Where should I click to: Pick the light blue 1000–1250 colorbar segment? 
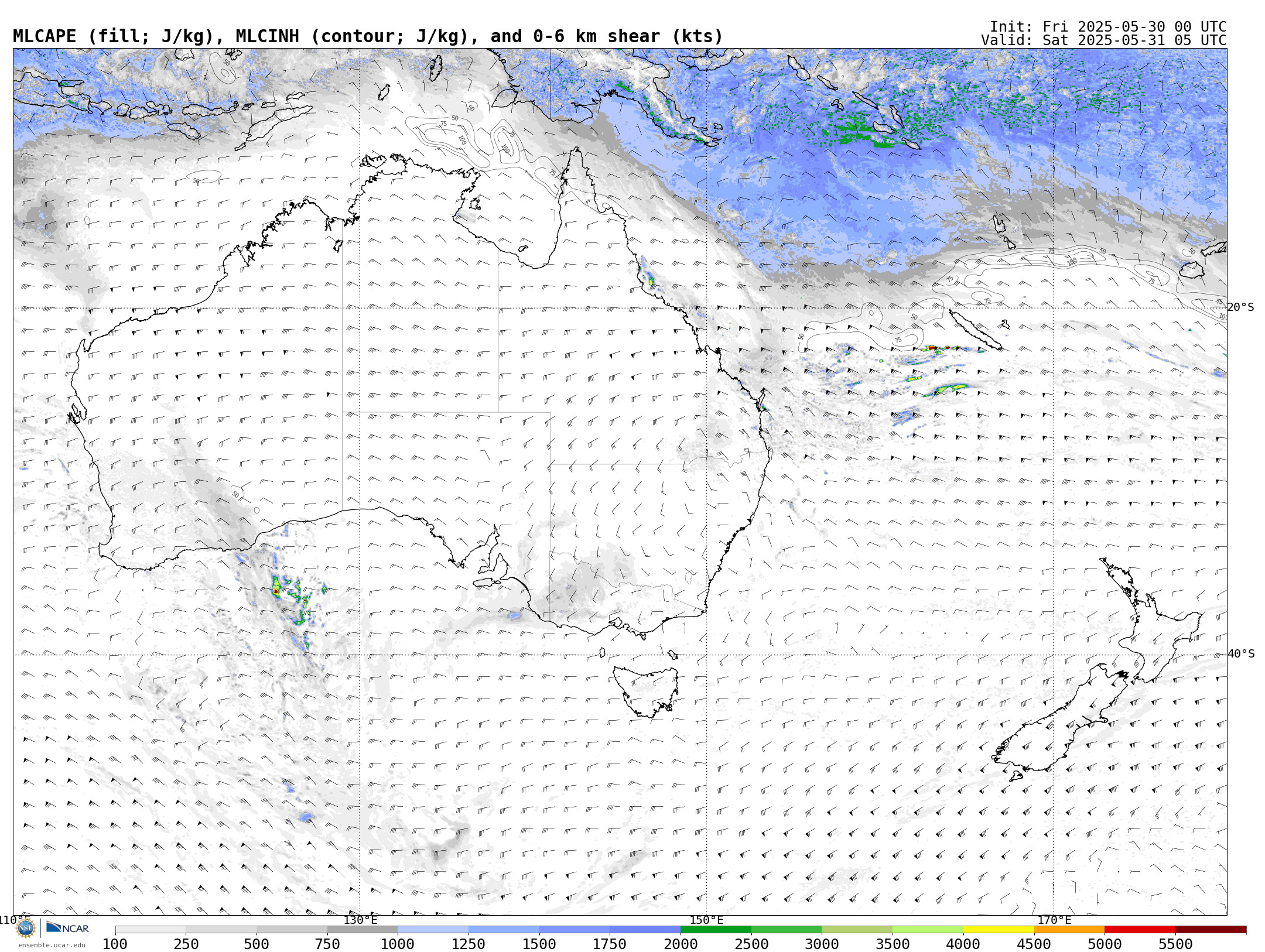(433, 930)
